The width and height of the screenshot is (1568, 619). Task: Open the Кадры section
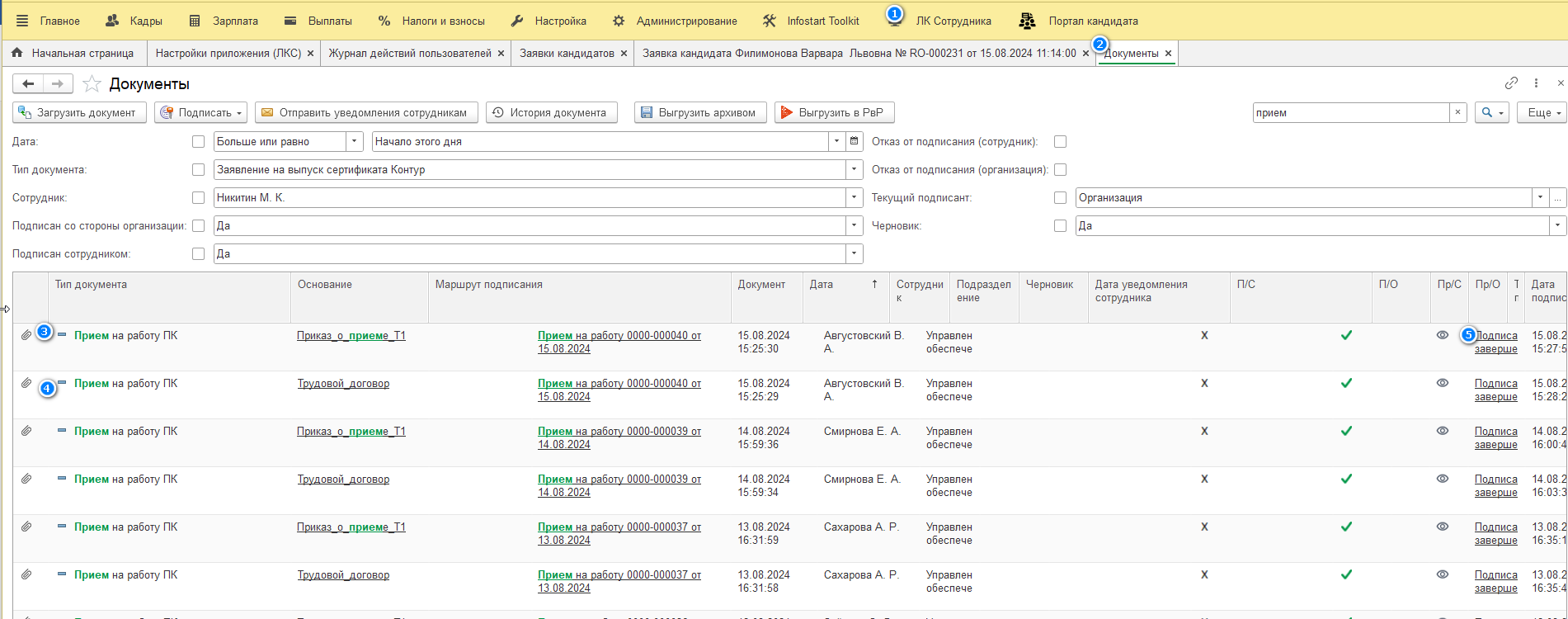tap(134, 21)
